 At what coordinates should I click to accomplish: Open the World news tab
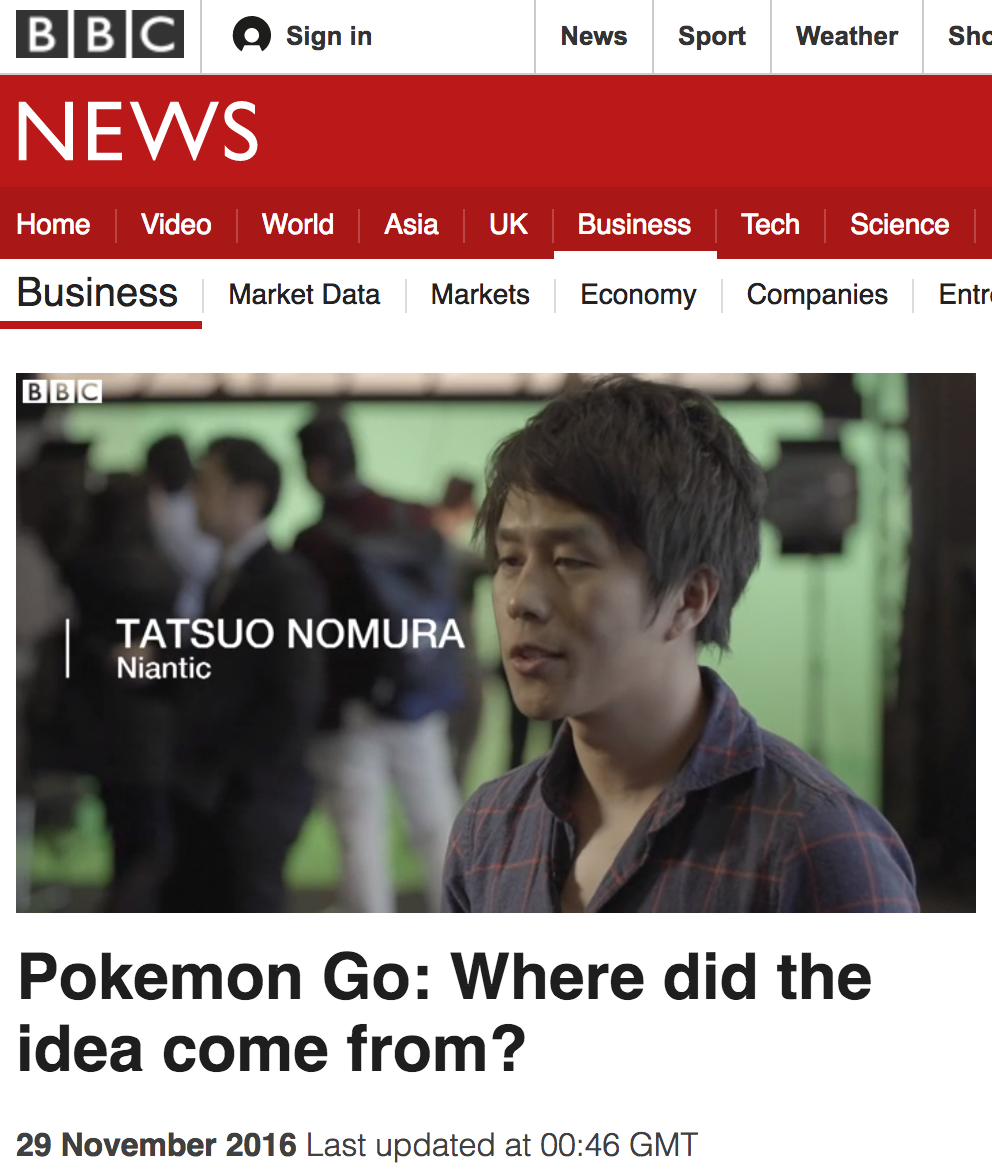(x=298, y=225)
